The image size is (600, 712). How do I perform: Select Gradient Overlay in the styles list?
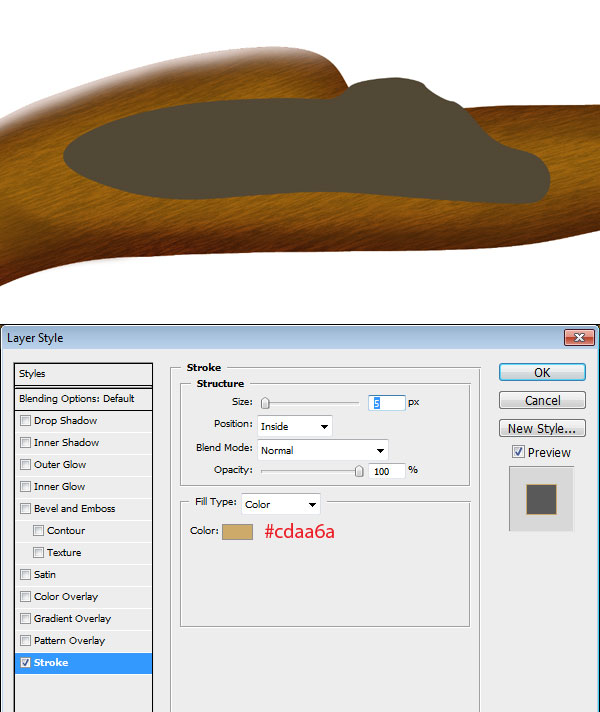pos(66,619)
